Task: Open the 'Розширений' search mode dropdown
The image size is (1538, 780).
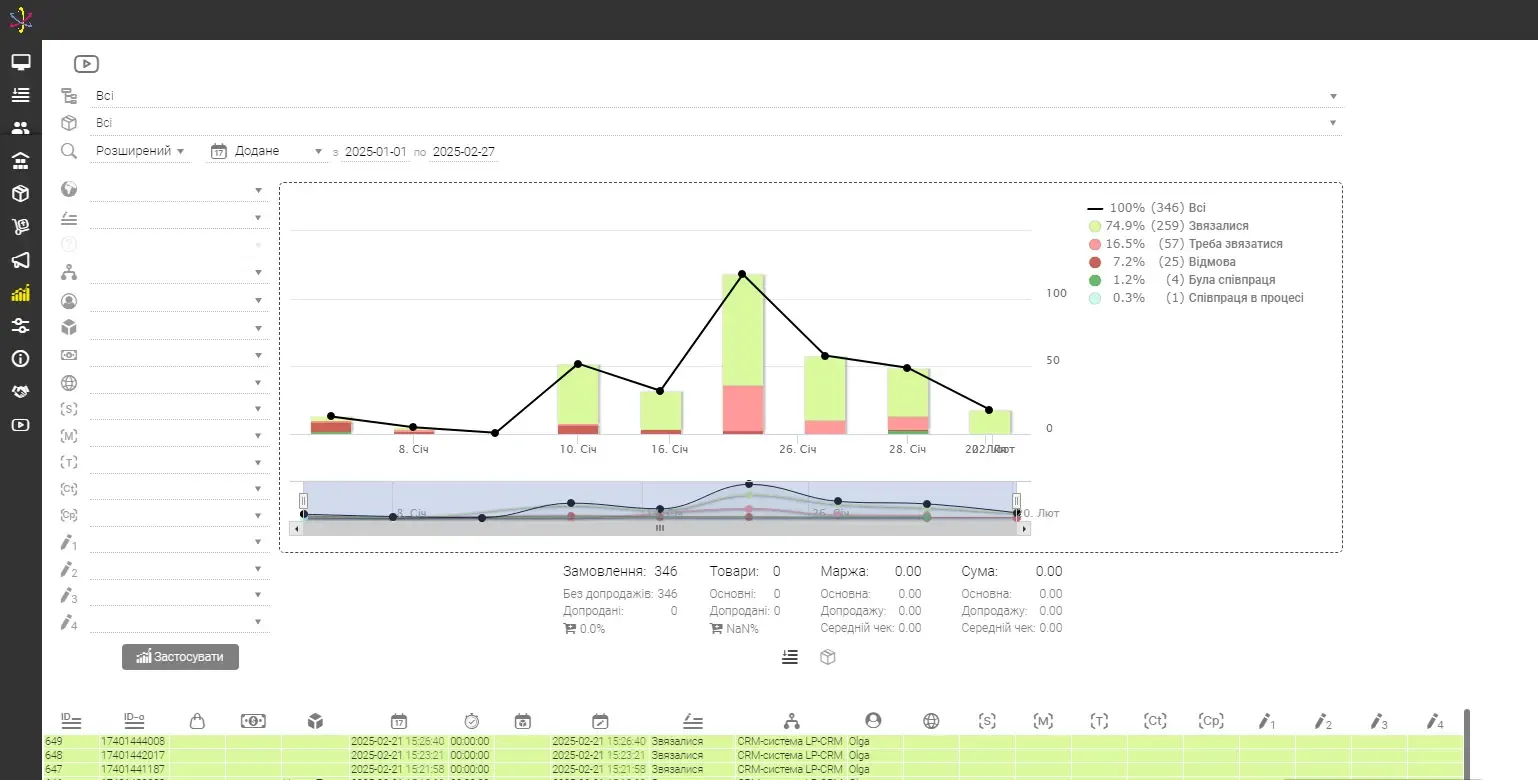Action: 140,152
